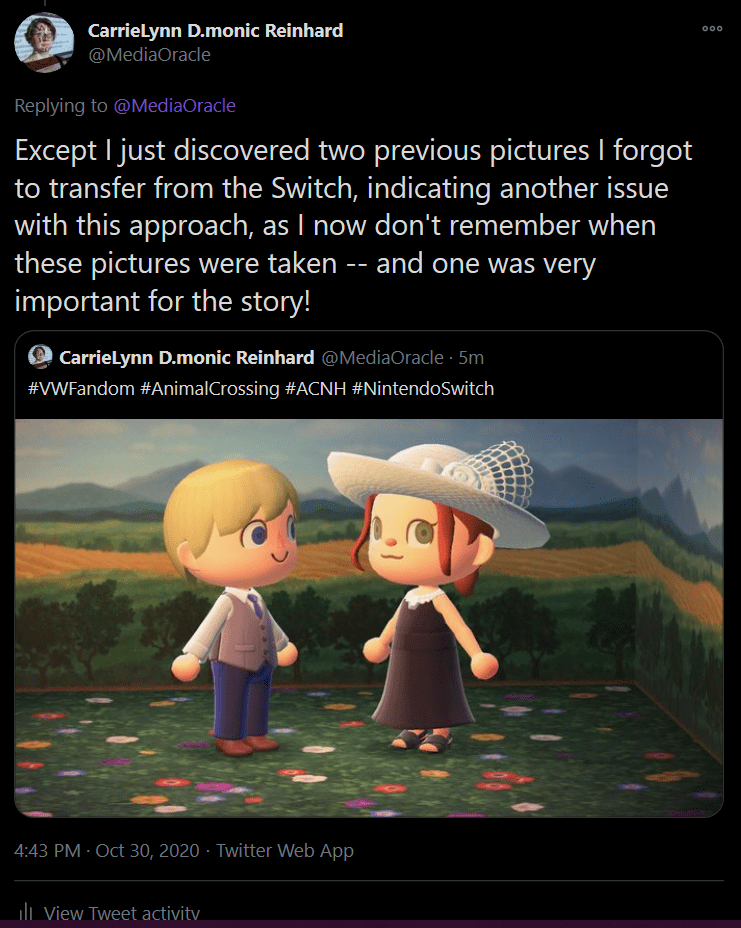Open the #NintendoSwitch hashtag
741x928 pixels.
pyautogui.click(x=423, y=388)
